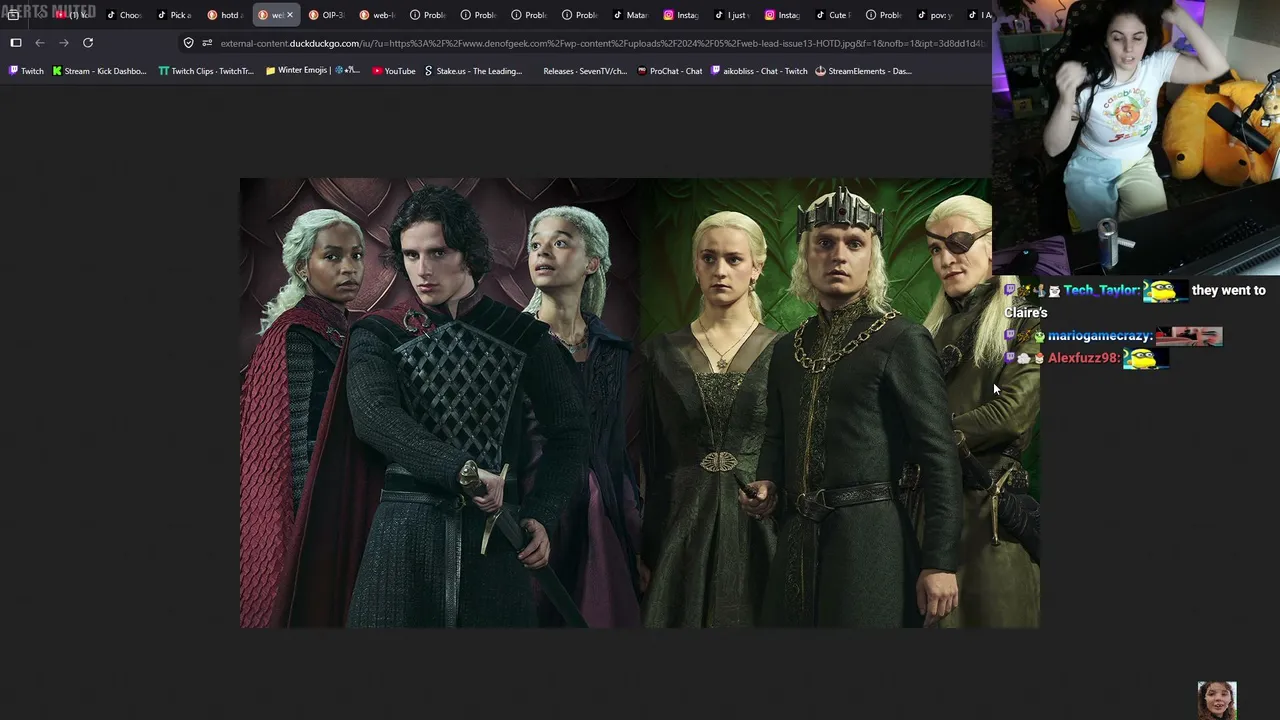Click the Twitch badge beside Tech_Taylor
1280x720 pixels.
pos(1010,290)
